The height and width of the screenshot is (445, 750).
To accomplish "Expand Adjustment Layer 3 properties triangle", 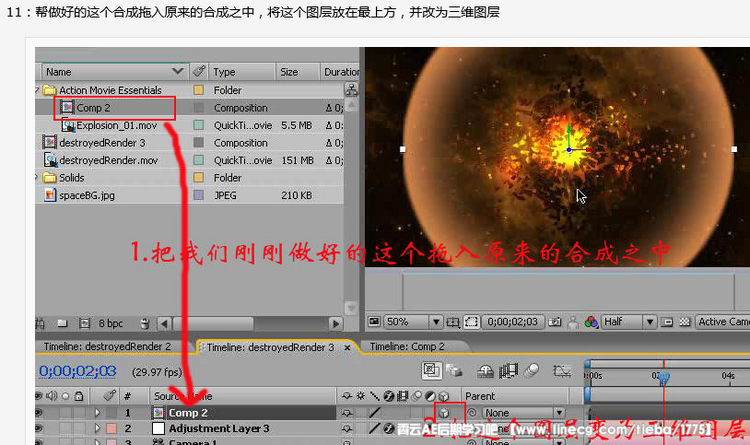I will coord(98,428).
